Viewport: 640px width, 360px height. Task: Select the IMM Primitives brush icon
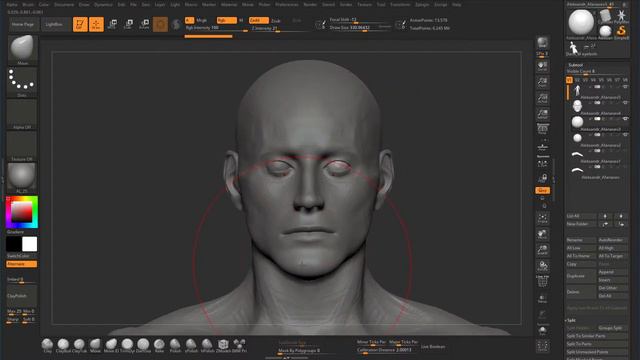[x=239, y=345]
